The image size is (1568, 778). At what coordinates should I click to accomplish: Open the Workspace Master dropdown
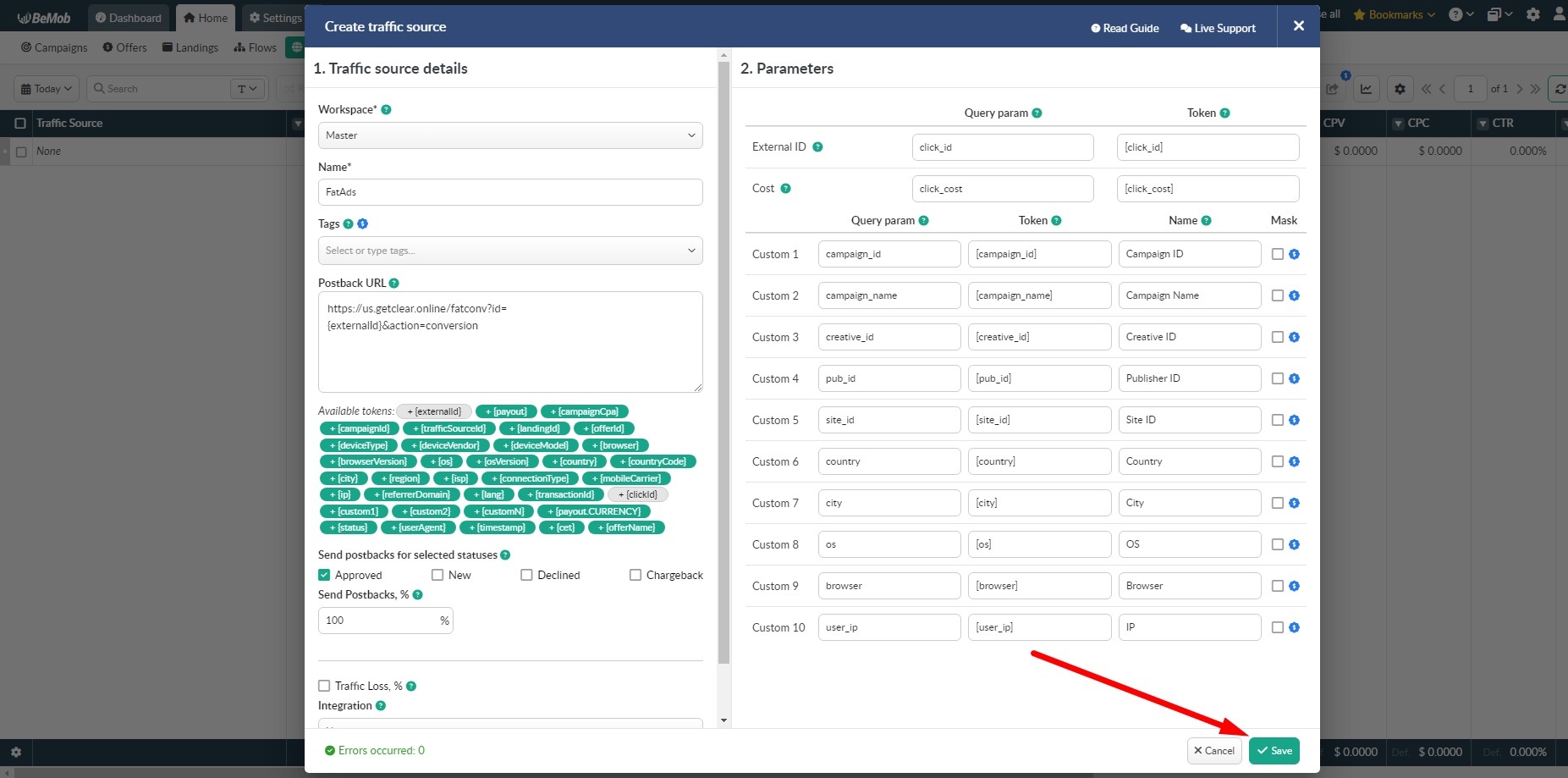click(x=510, y=135)
